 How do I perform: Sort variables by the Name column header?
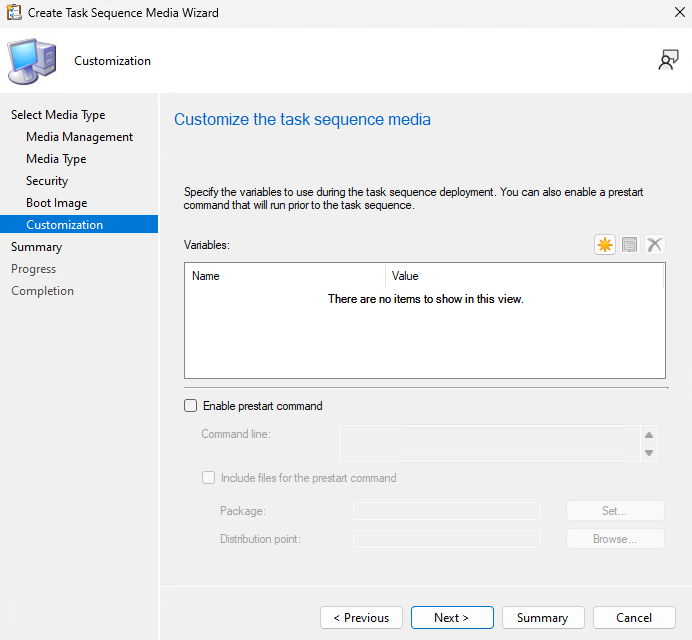(285, 276)
